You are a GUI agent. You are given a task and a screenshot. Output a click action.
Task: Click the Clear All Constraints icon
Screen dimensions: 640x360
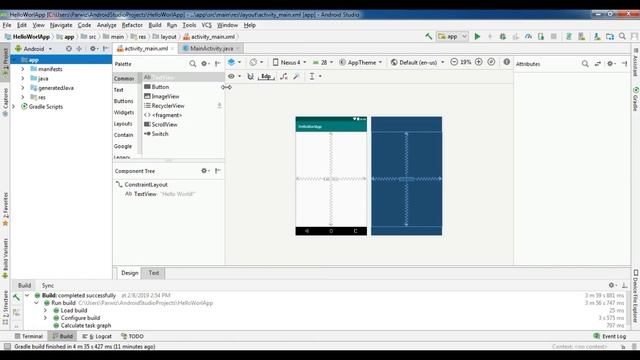point(284,76)
